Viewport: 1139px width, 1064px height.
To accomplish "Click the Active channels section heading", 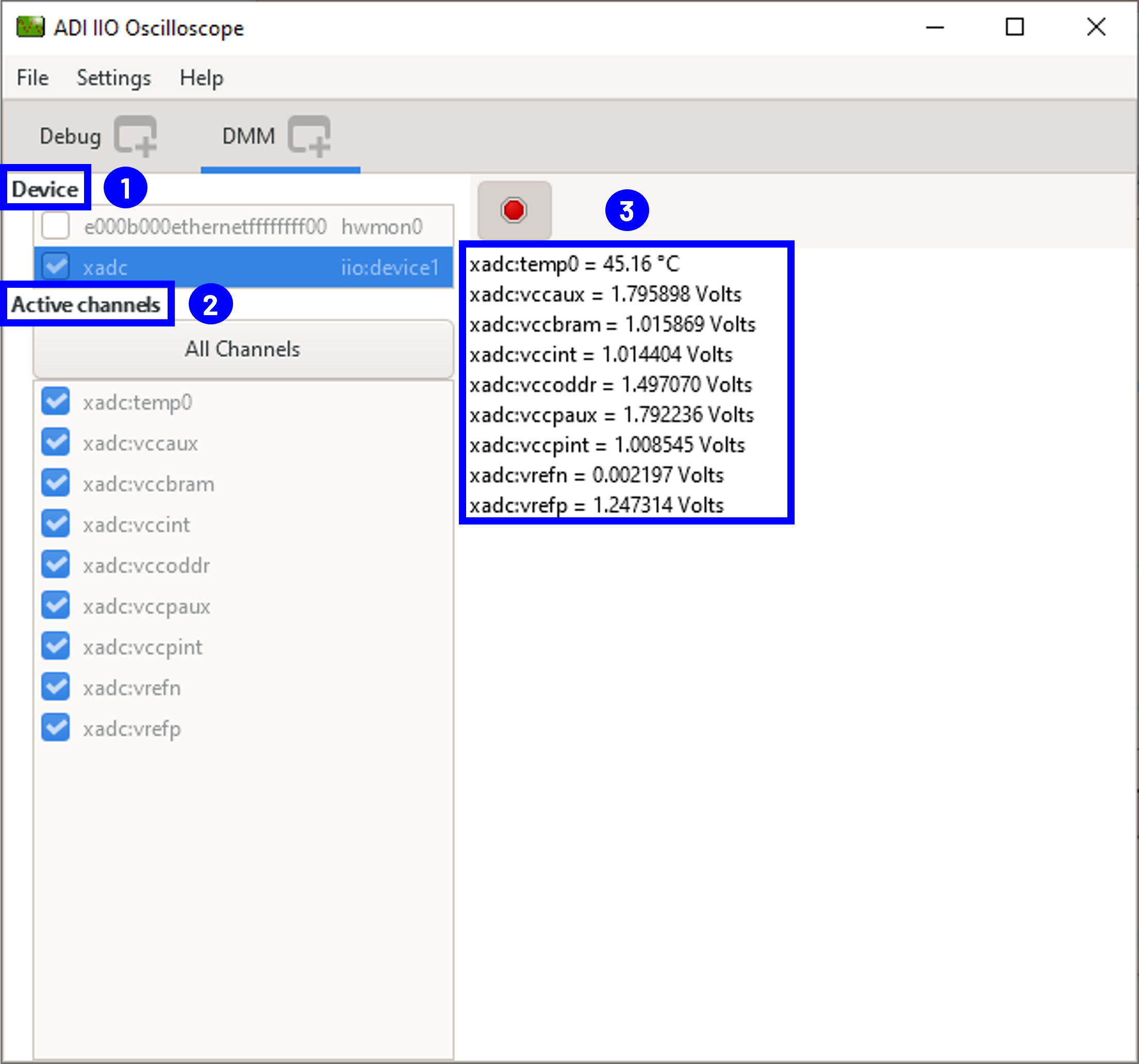I will click(x=86, y=304).
